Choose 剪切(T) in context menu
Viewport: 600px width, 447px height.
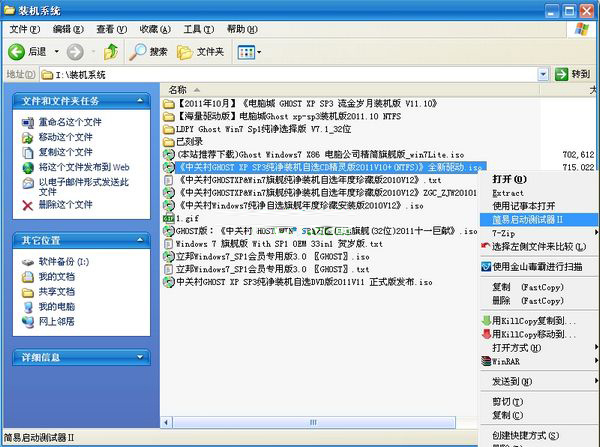(538, 401)
